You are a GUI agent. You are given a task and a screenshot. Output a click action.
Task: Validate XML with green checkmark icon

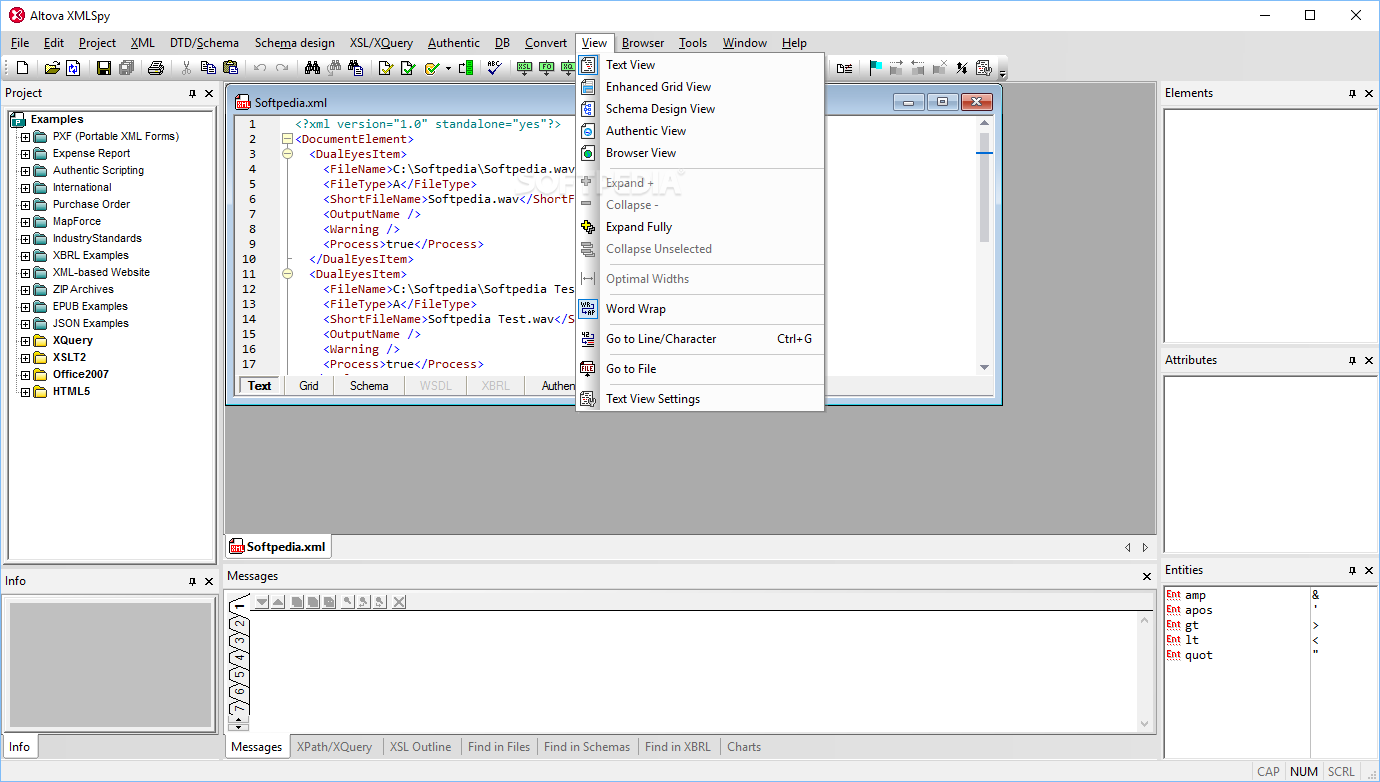(407, 68)
